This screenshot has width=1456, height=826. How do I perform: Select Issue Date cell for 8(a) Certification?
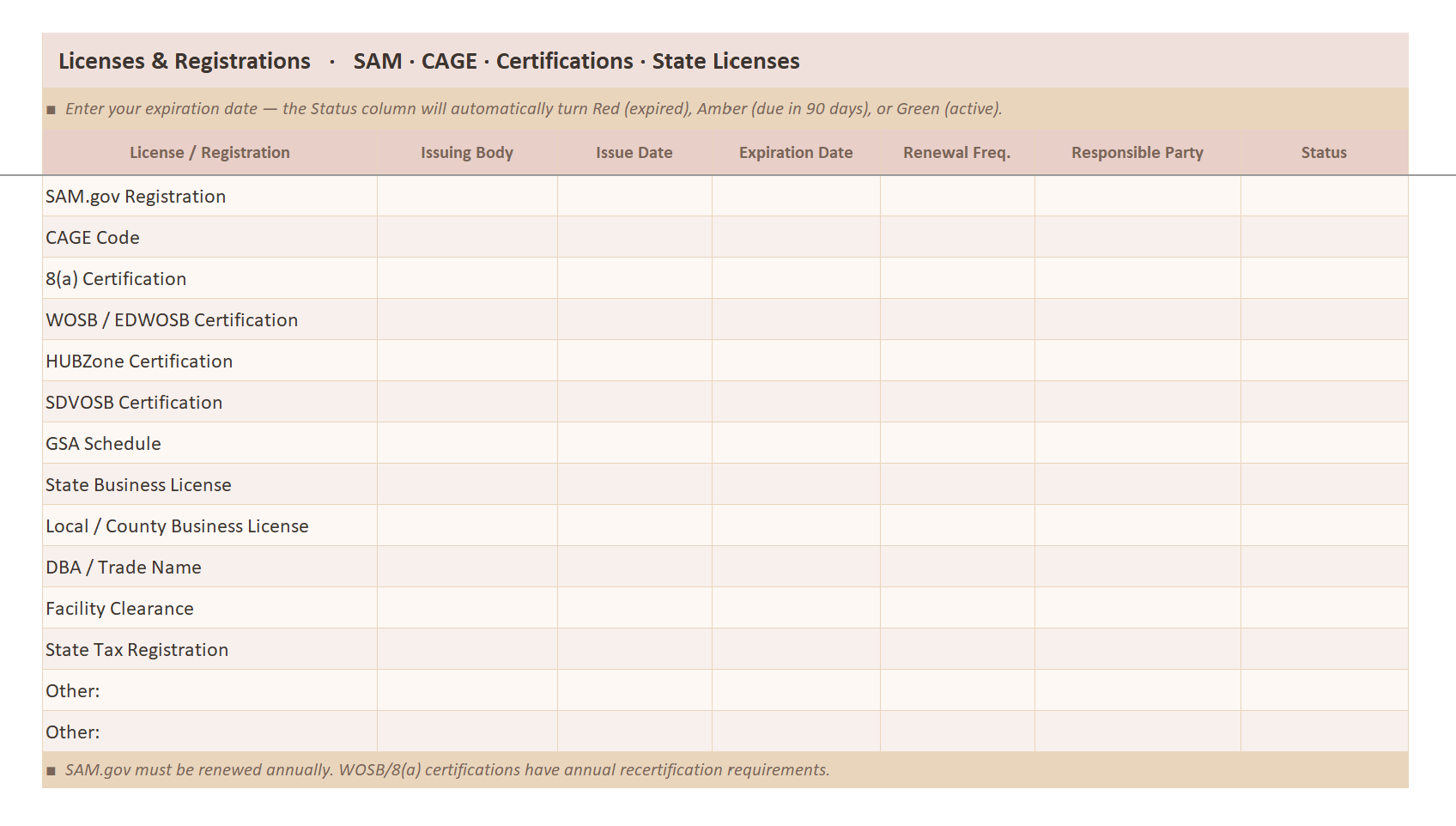click(x=634, y=278)
